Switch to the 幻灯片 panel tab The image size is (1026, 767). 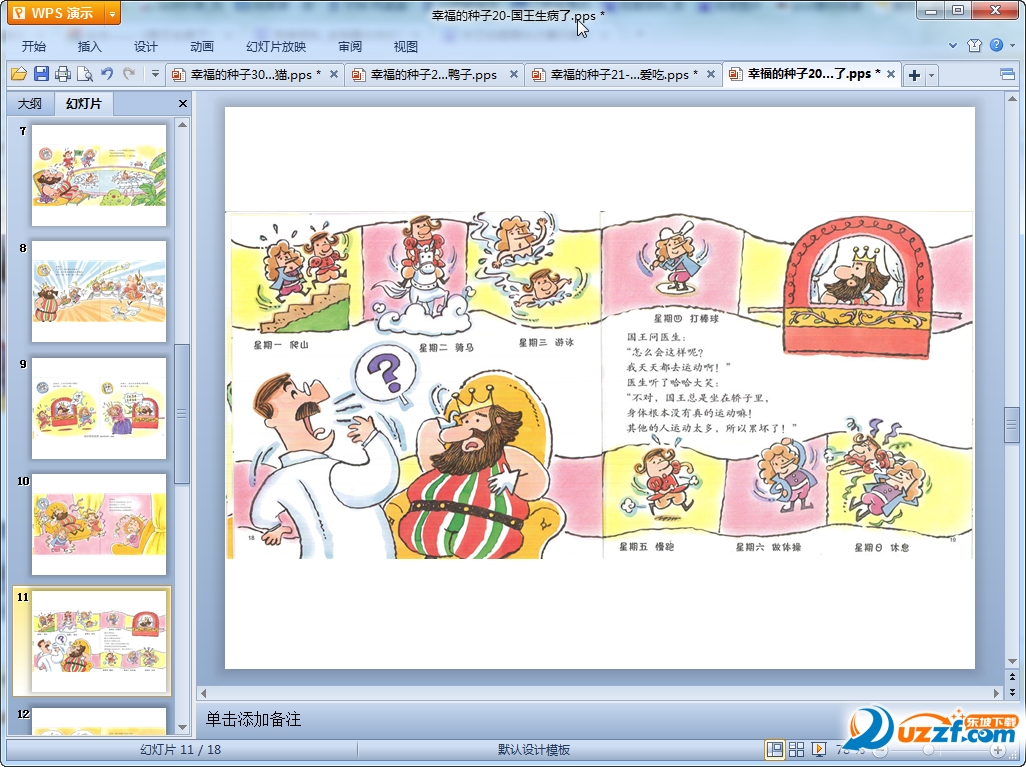click(84, 103)
